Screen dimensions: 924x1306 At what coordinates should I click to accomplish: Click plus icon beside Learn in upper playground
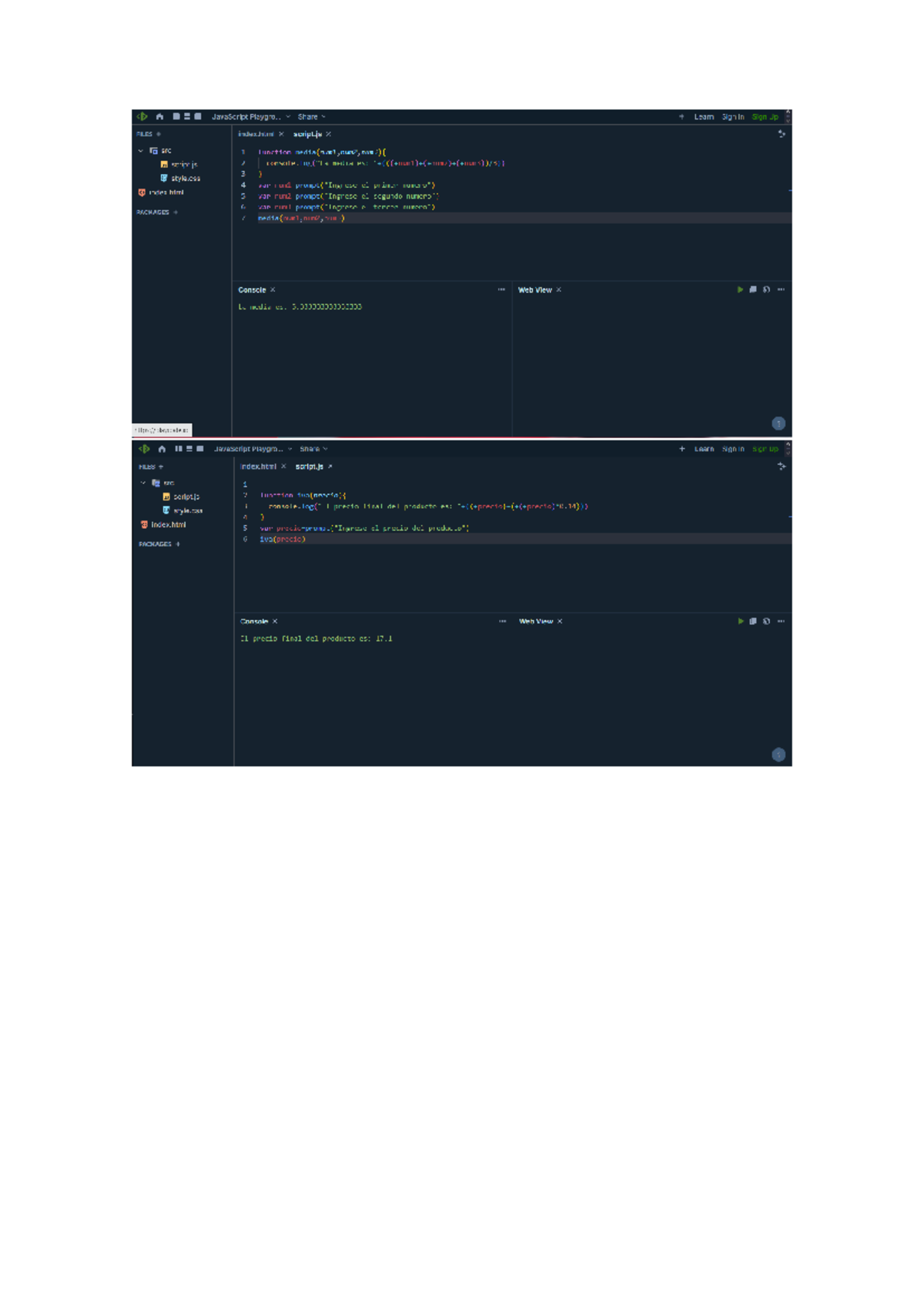coord(681,117)
